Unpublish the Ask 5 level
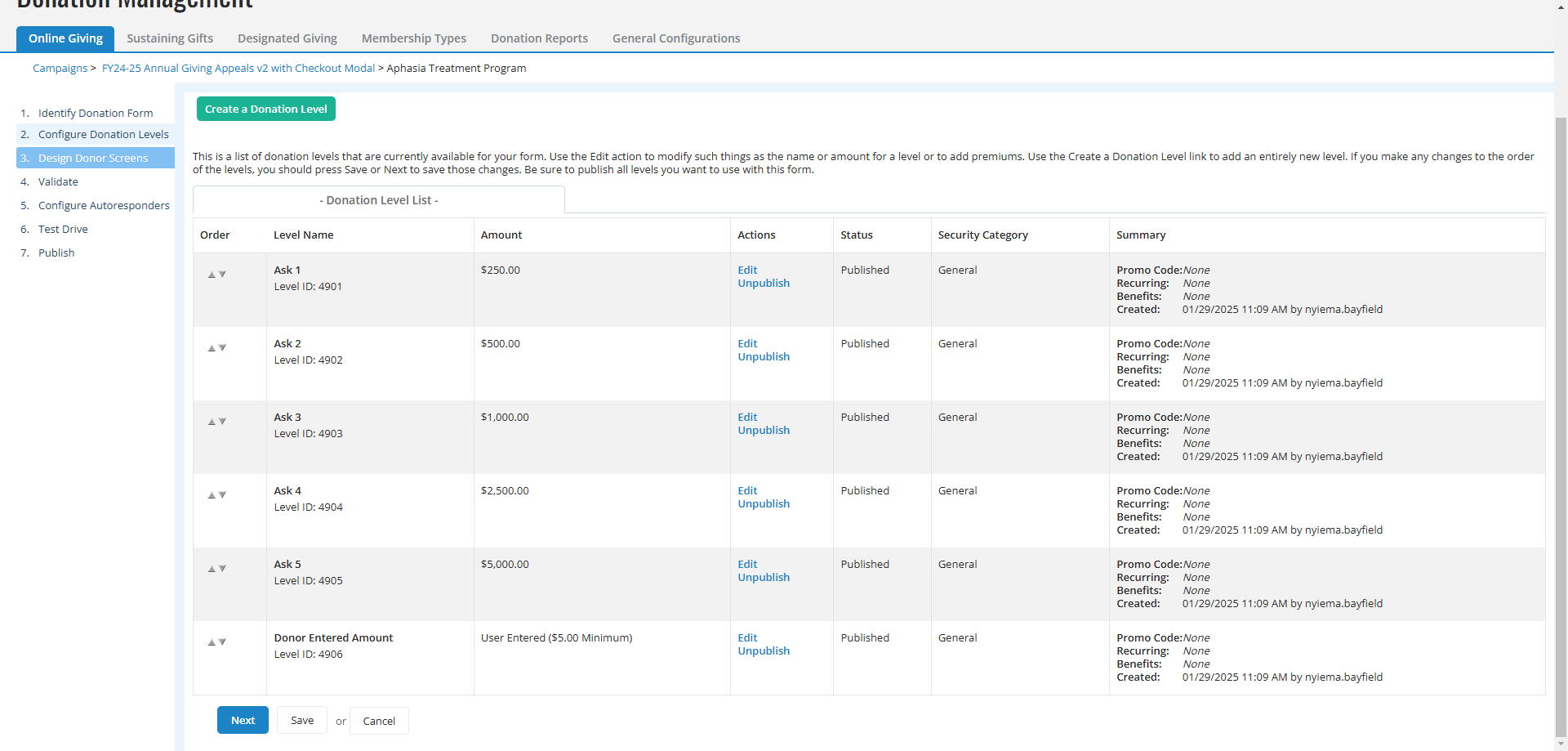The width and height of the screenshot is (1568, 751). (764, 577)
